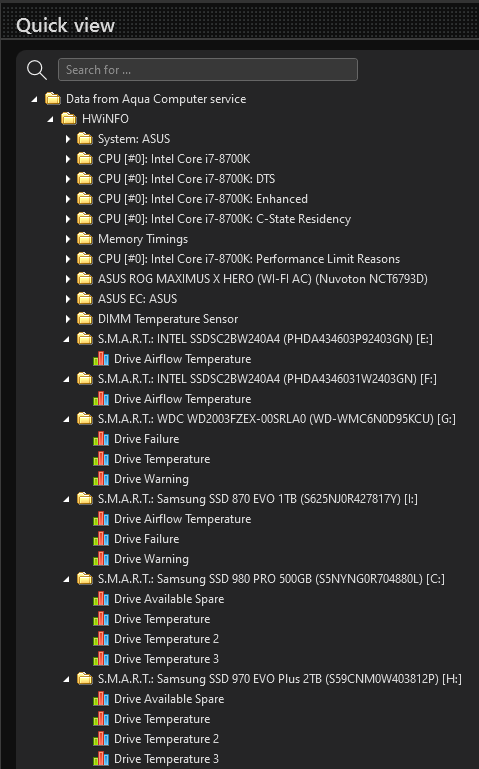Viewport: 479px width, 769px height.
Task: Select S.M.A.R.T. INTEL SSDSC2BW240A4 [E:] label
Action: click(265, 339)
